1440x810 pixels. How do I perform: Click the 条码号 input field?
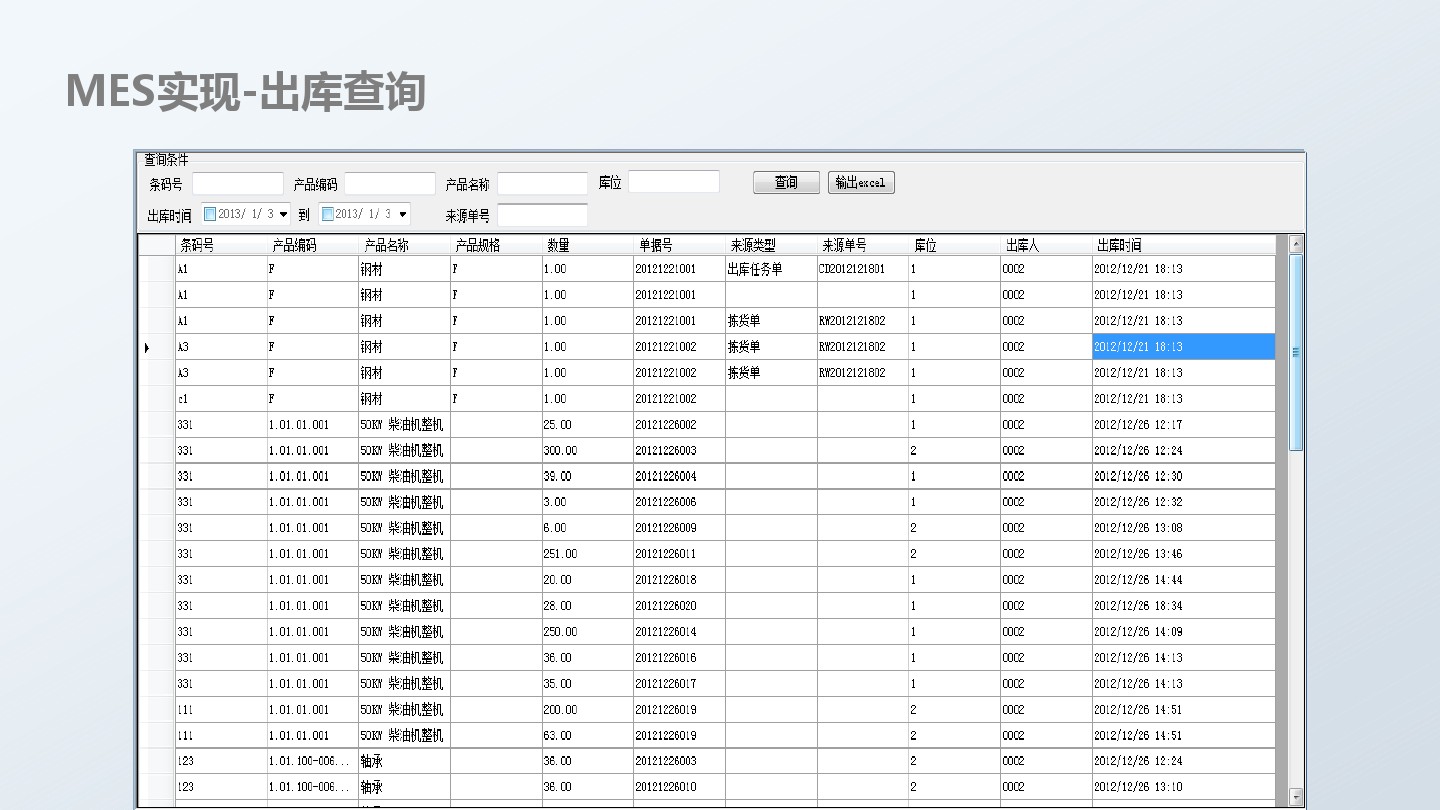click(238, 184)
